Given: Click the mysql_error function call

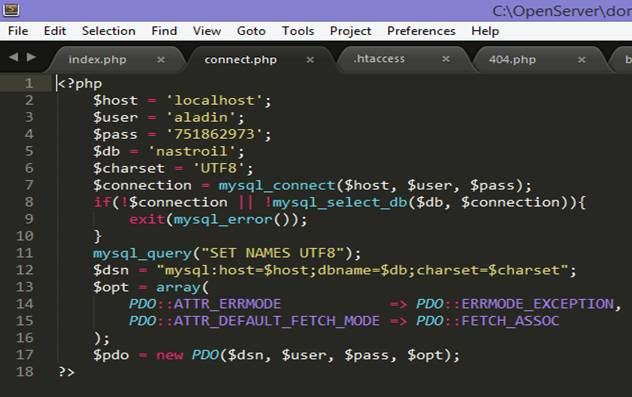Looking at the screenshot, I should pyautogui.click(x=223, y=219).
